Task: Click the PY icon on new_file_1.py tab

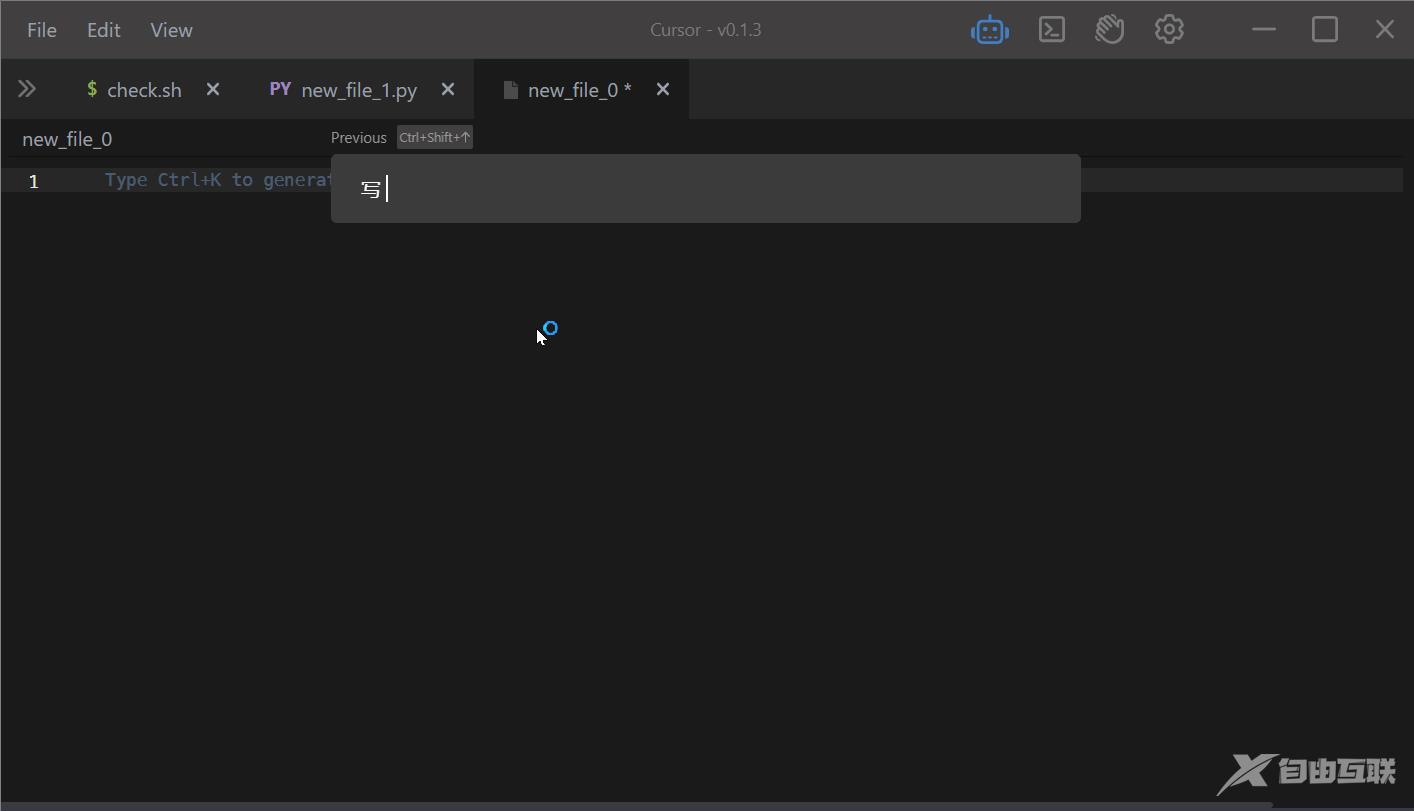Action: point(280,89)
